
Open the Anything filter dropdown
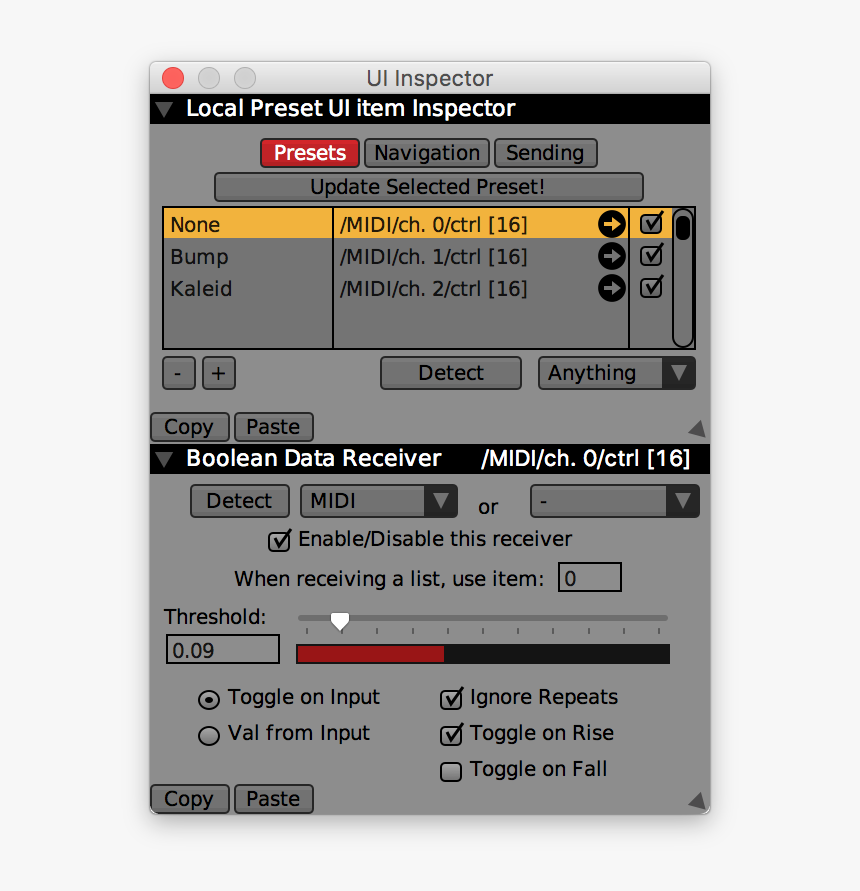[x=616, y=373]
